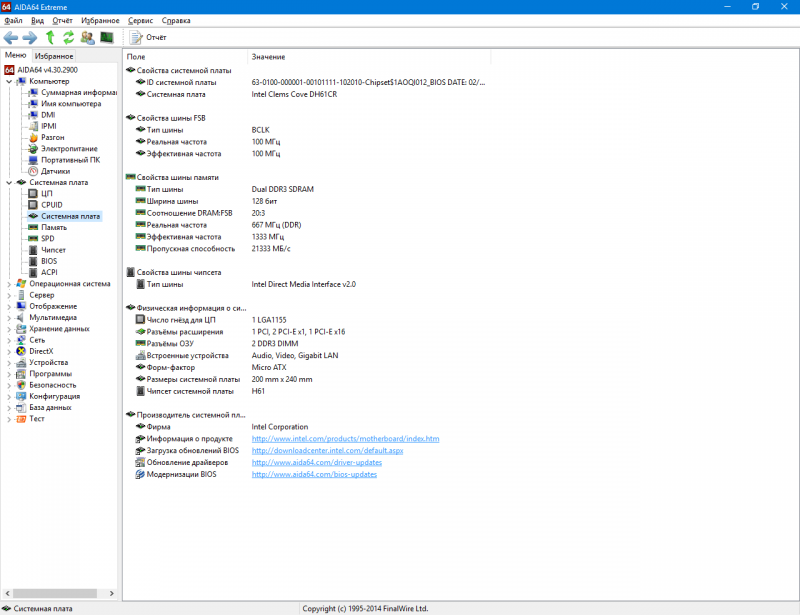Click the Значение column header
The width and height of the screenshot is (800, 615).
coord(268,57)
